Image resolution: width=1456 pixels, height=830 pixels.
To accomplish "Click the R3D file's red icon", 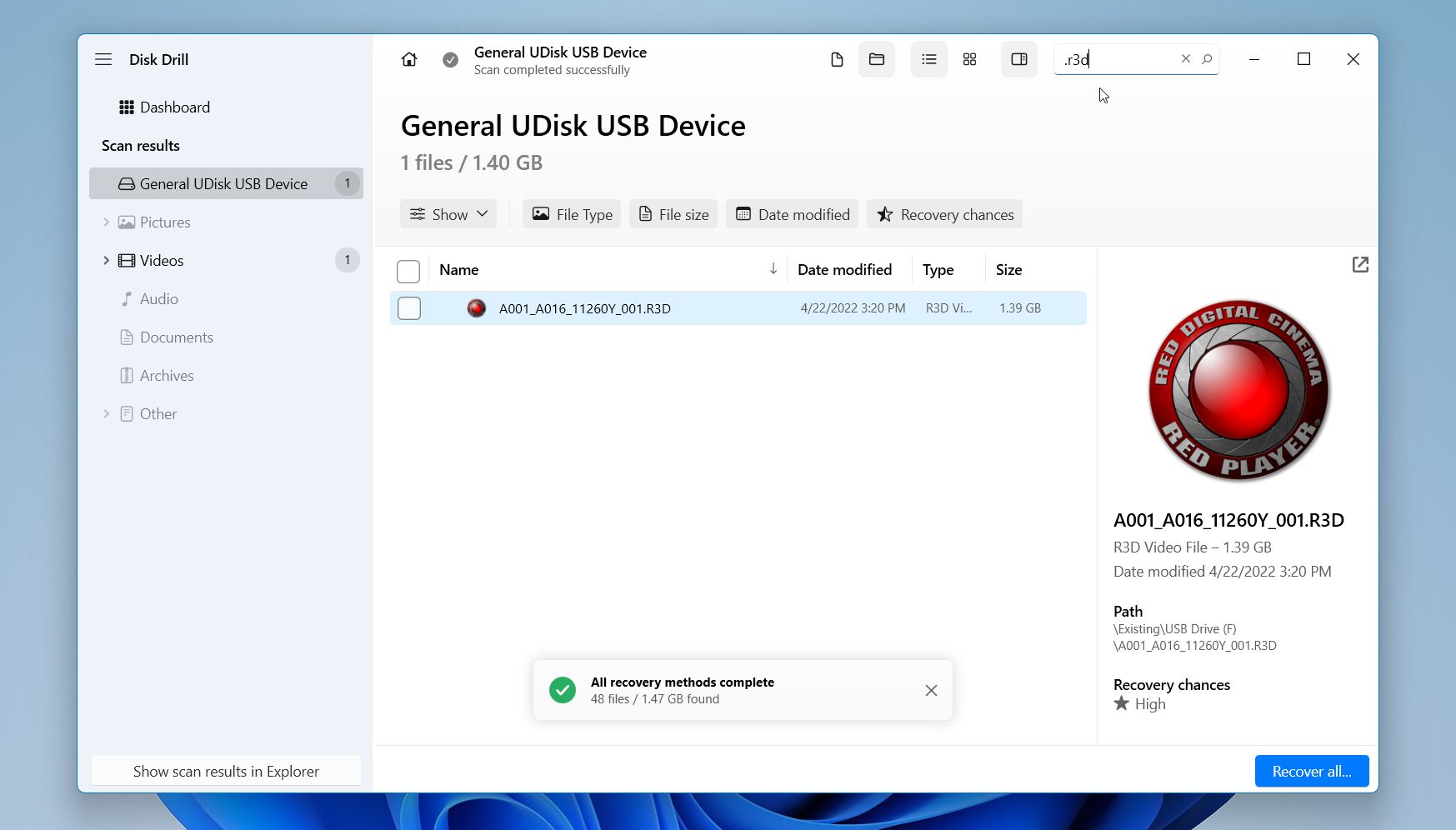I will tap(477, 308).
